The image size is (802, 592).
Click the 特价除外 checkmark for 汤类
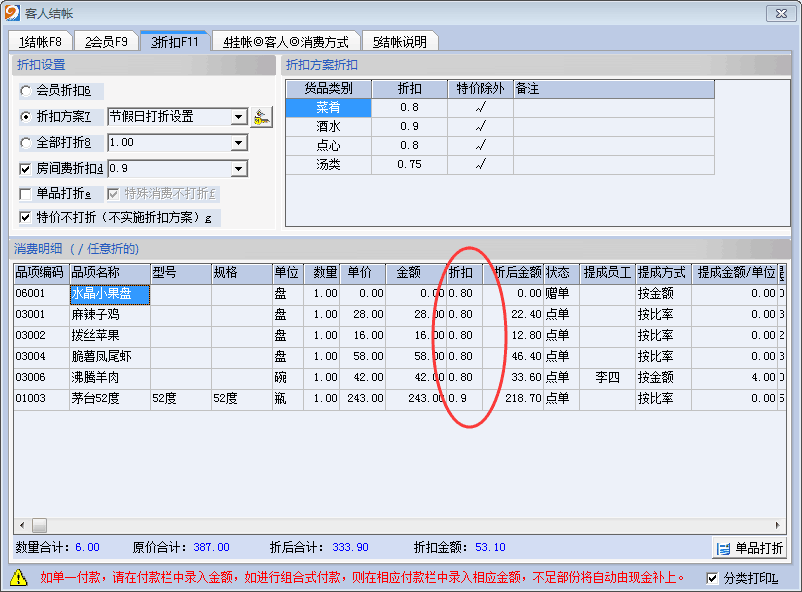[480, 164]
